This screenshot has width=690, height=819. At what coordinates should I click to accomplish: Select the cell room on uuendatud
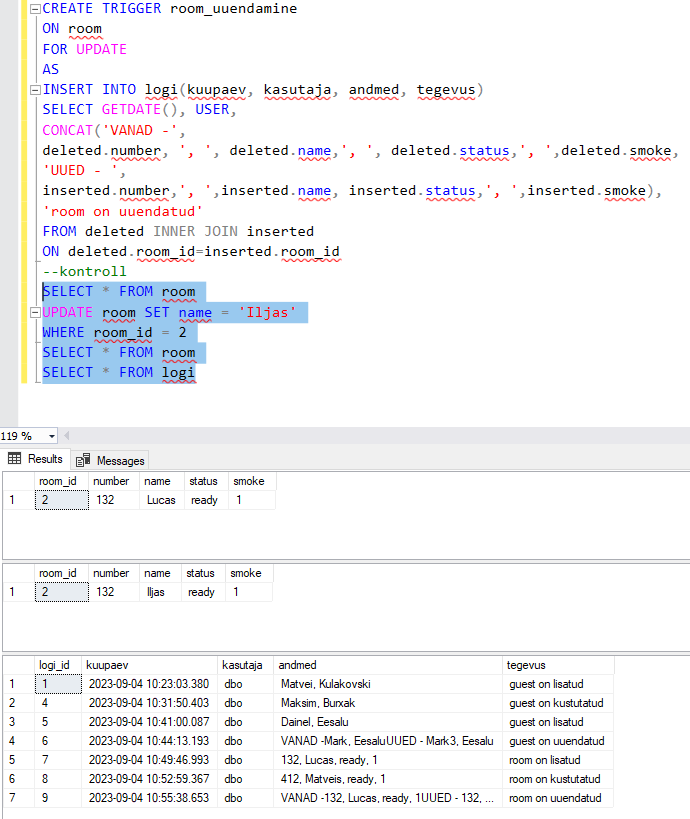558,798
